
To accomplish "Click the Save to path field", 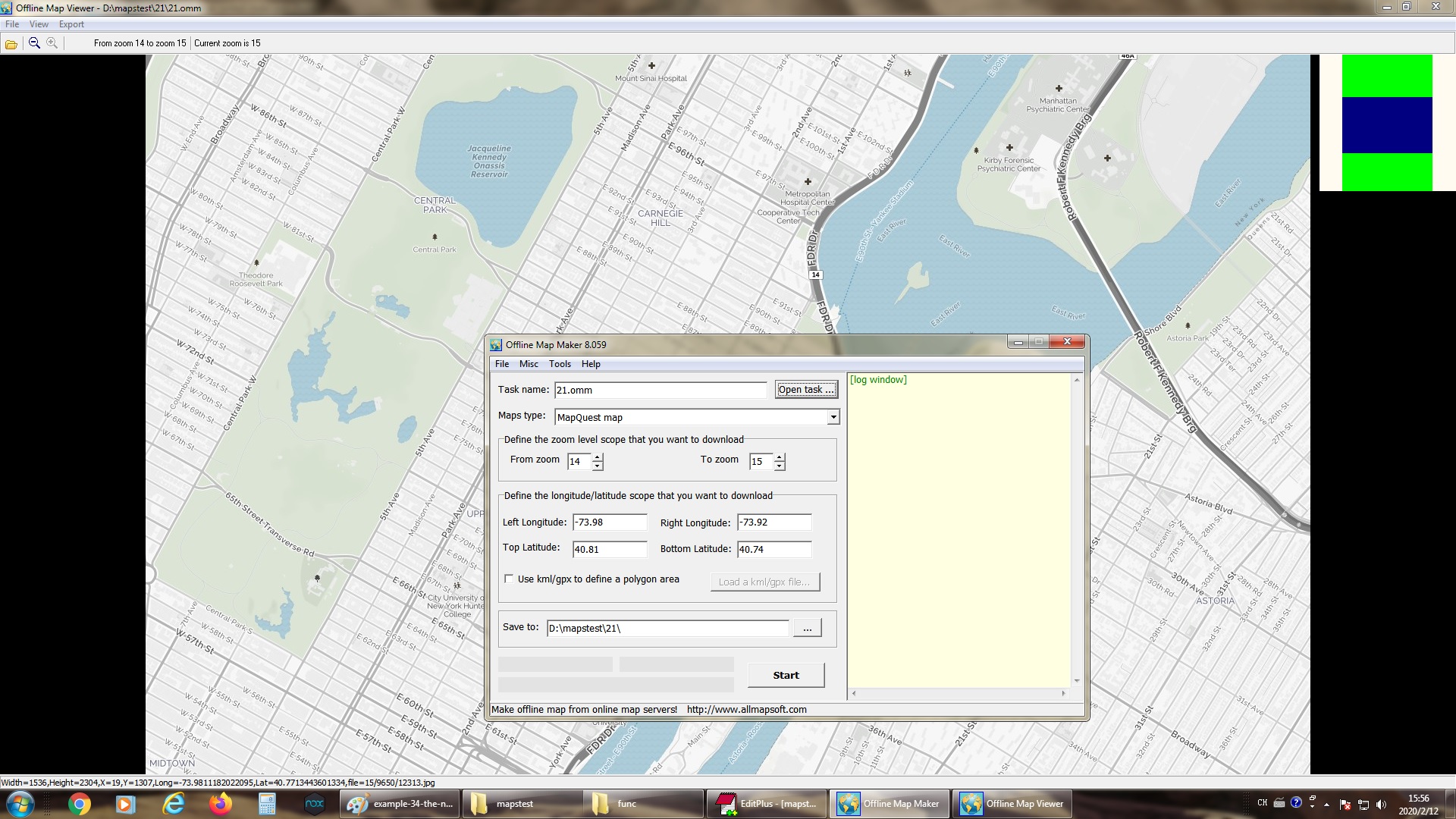I will point(668,628).
